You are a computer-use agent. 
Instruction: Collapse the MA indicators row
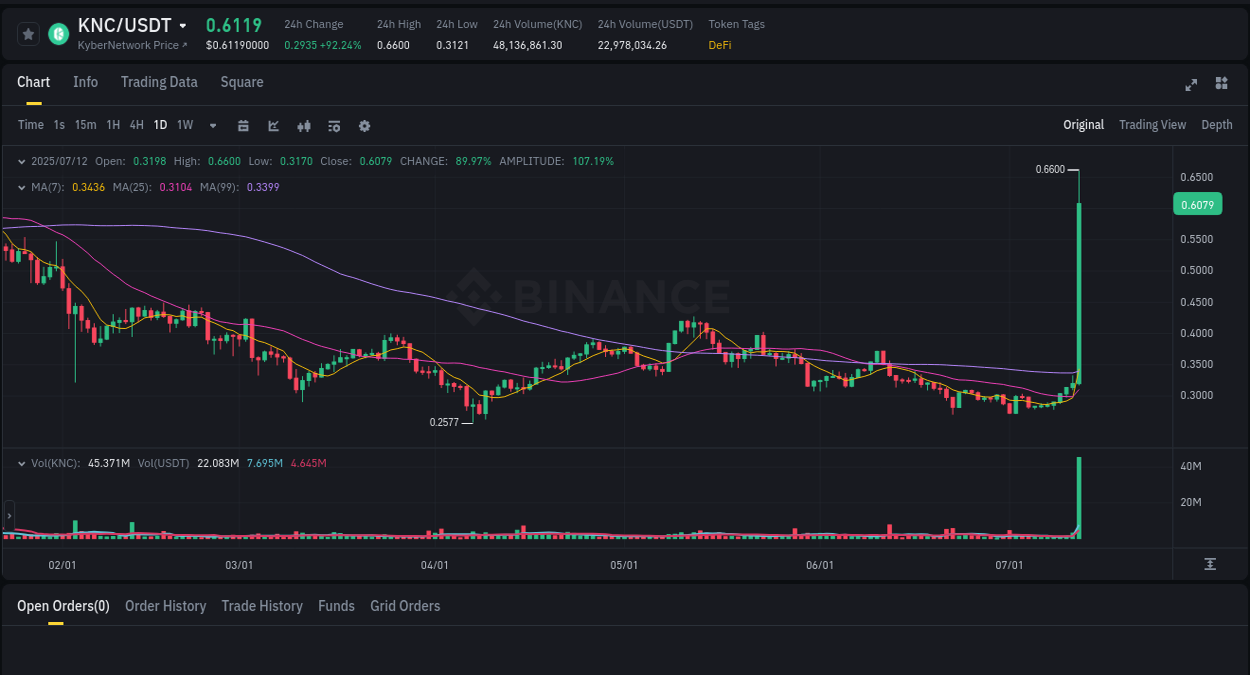[21, 187]
